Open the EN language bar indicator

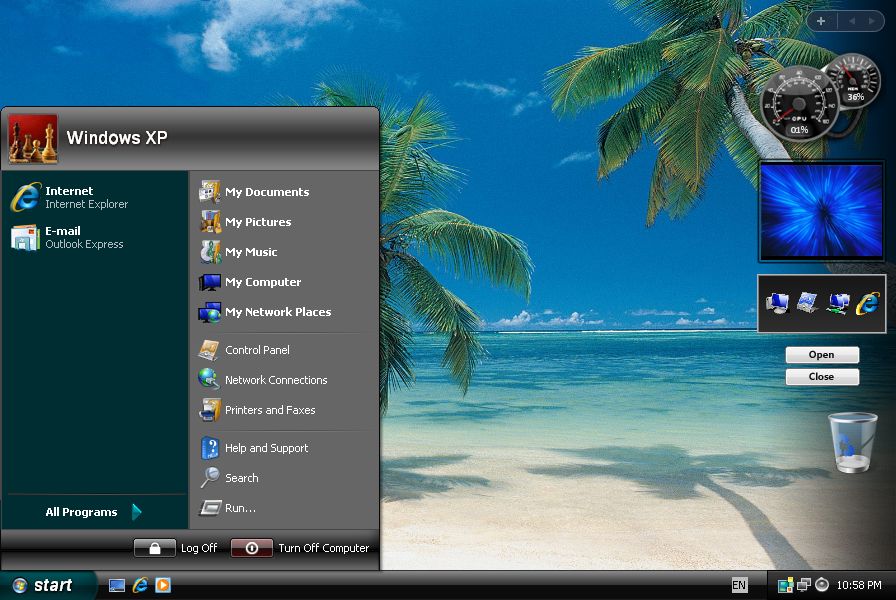pos(739,585)
